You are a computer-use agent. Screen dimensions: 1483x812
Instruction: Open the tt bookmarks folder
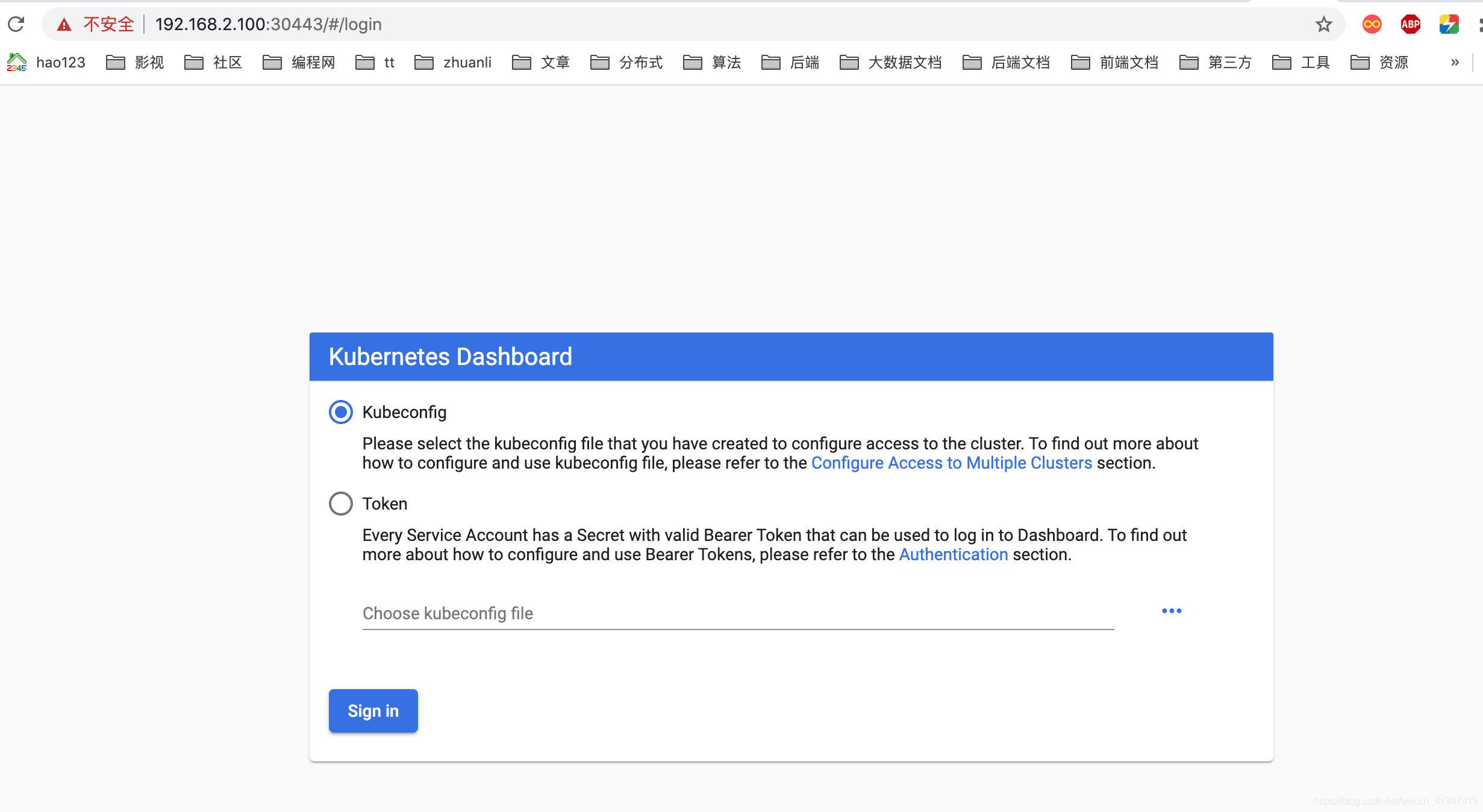[x=375, y=62]
